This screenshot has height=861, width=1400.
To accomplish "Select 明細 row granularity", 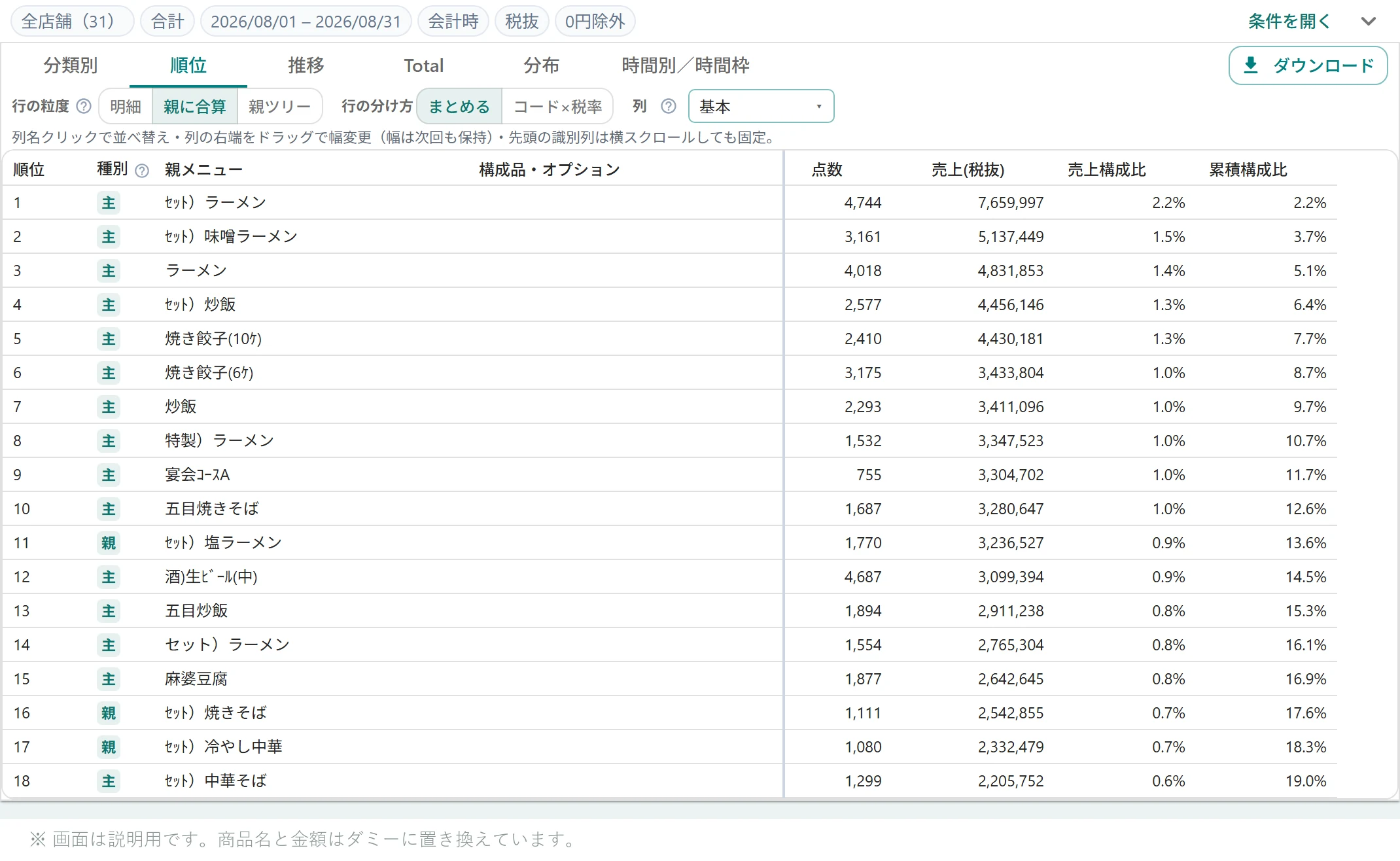I will point(126,106).
